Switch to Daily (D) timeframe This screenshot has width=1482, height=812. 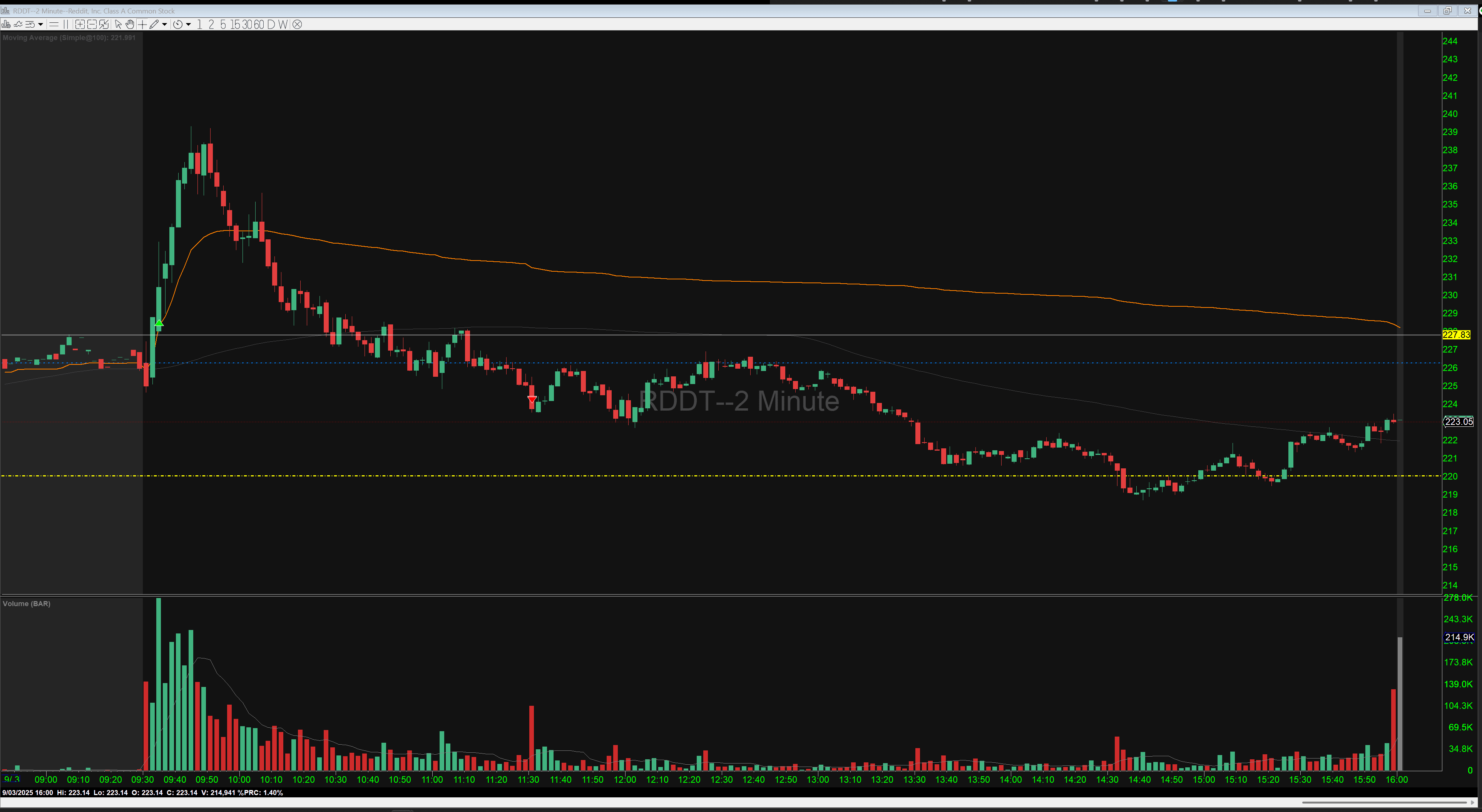click(271, 25)
